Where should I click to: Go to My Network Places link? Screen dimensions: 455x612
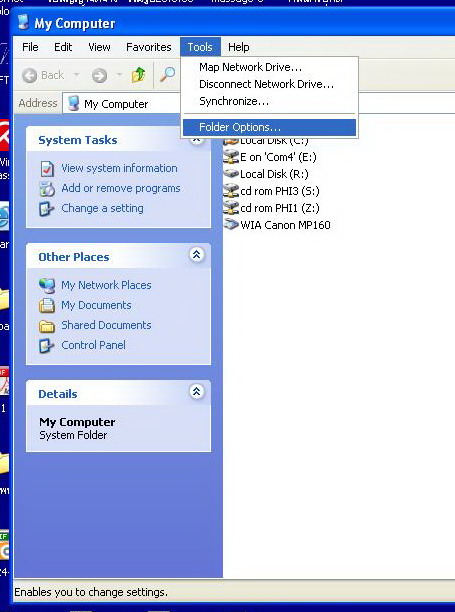click(x=106, y=285)
